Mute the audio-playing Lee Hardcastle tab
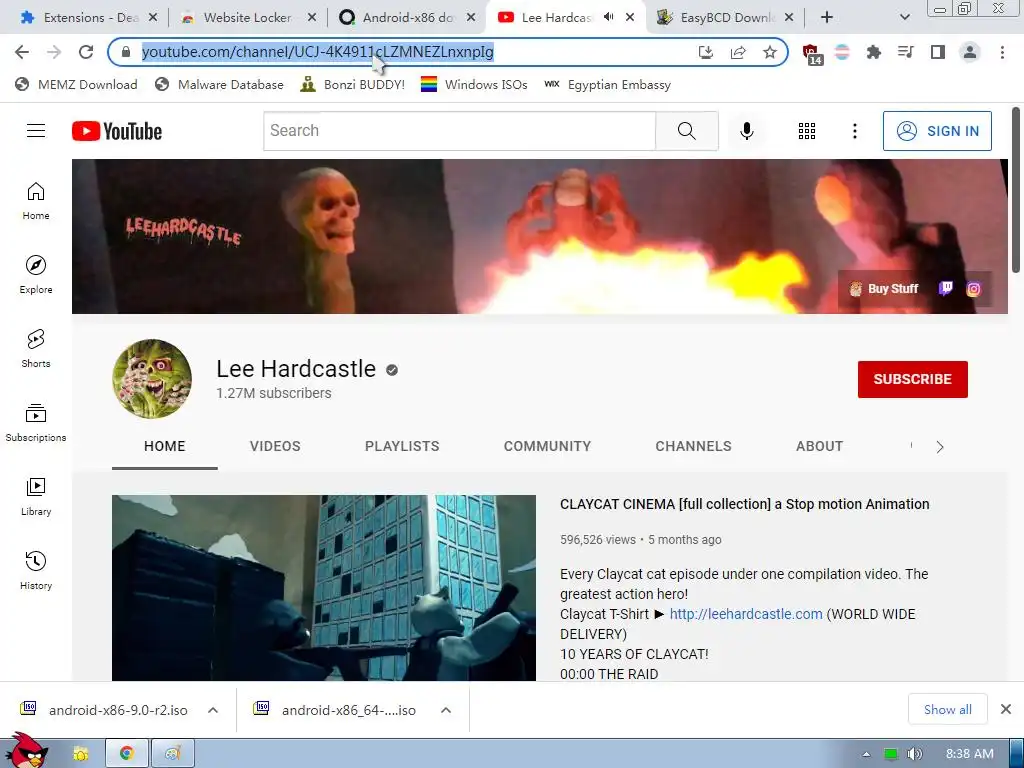 (608, 17)
